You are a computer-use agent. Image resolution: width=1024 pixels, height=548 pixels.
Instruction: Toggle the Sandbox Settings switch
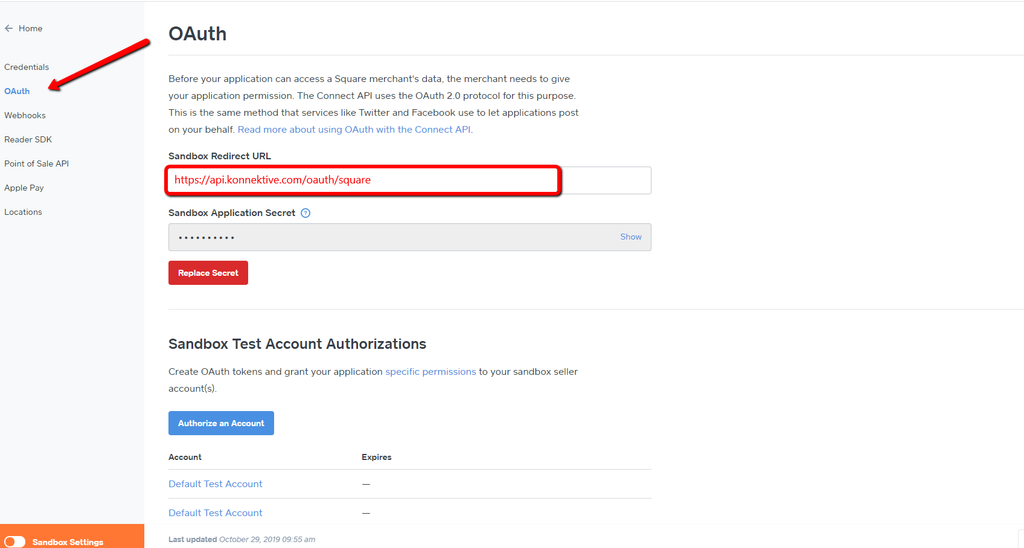pyautogui.click(x=15, y=541)
